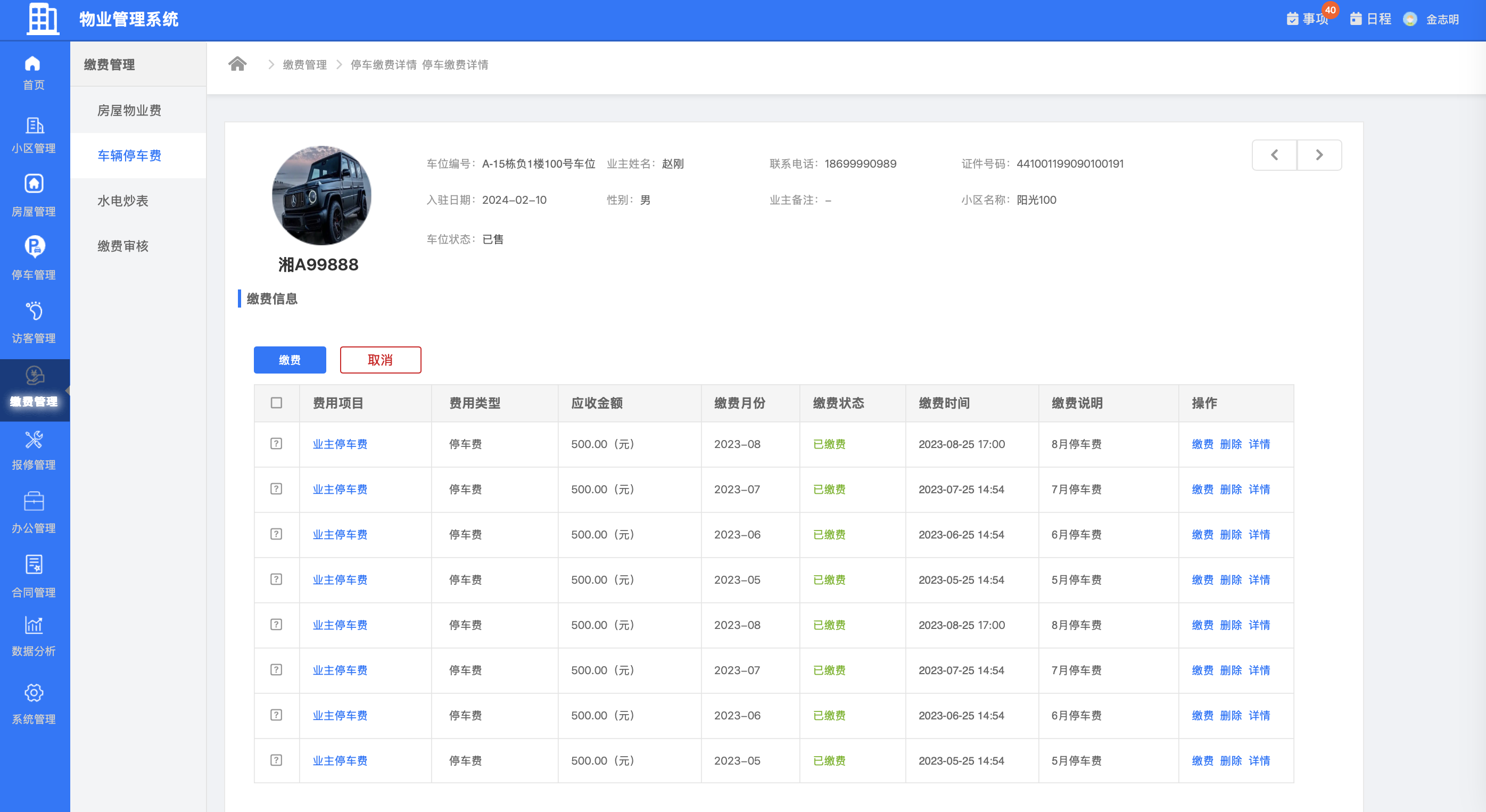Click the building logo icon in header

click(x=43, y=19)
